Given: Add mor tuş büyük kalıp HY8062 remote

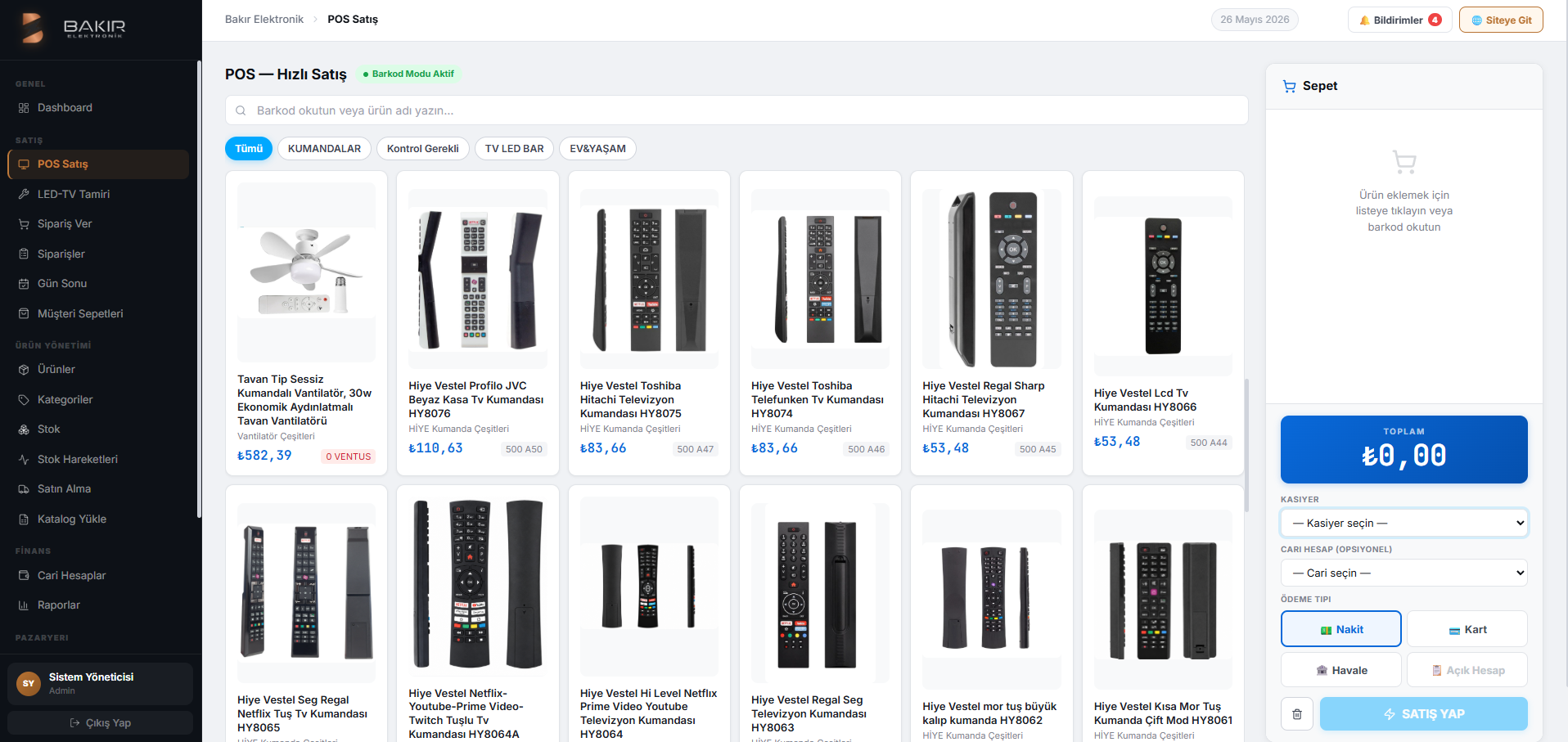Looking at the screenshot, I should click(992, 614).
